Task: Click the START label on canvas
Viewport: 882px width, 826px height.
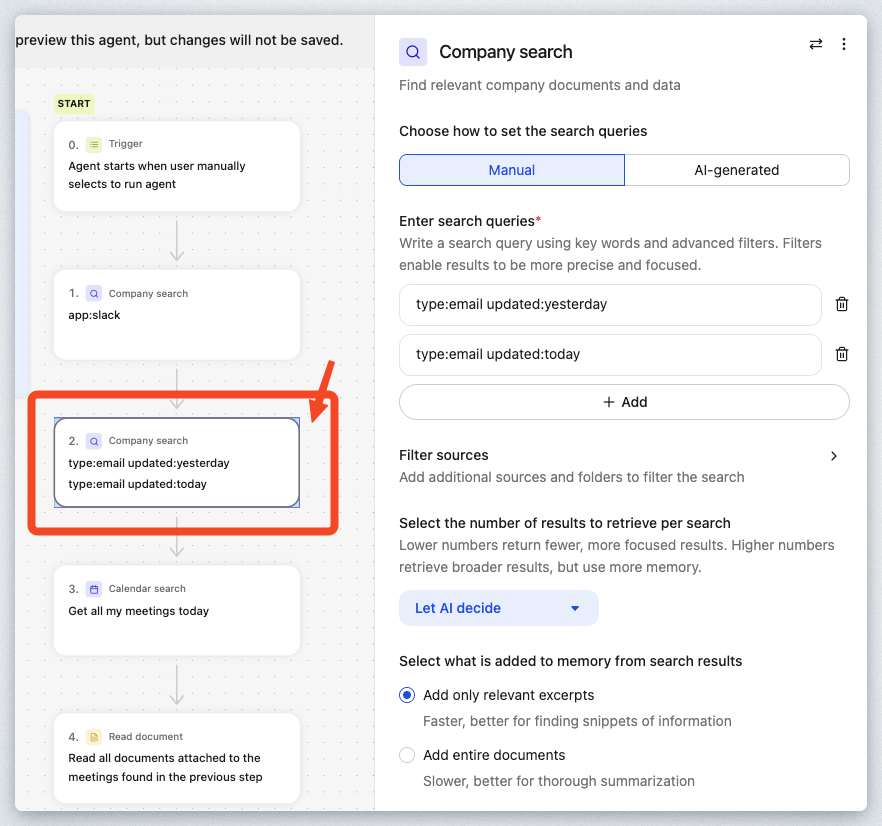Action: coord(74,104)
